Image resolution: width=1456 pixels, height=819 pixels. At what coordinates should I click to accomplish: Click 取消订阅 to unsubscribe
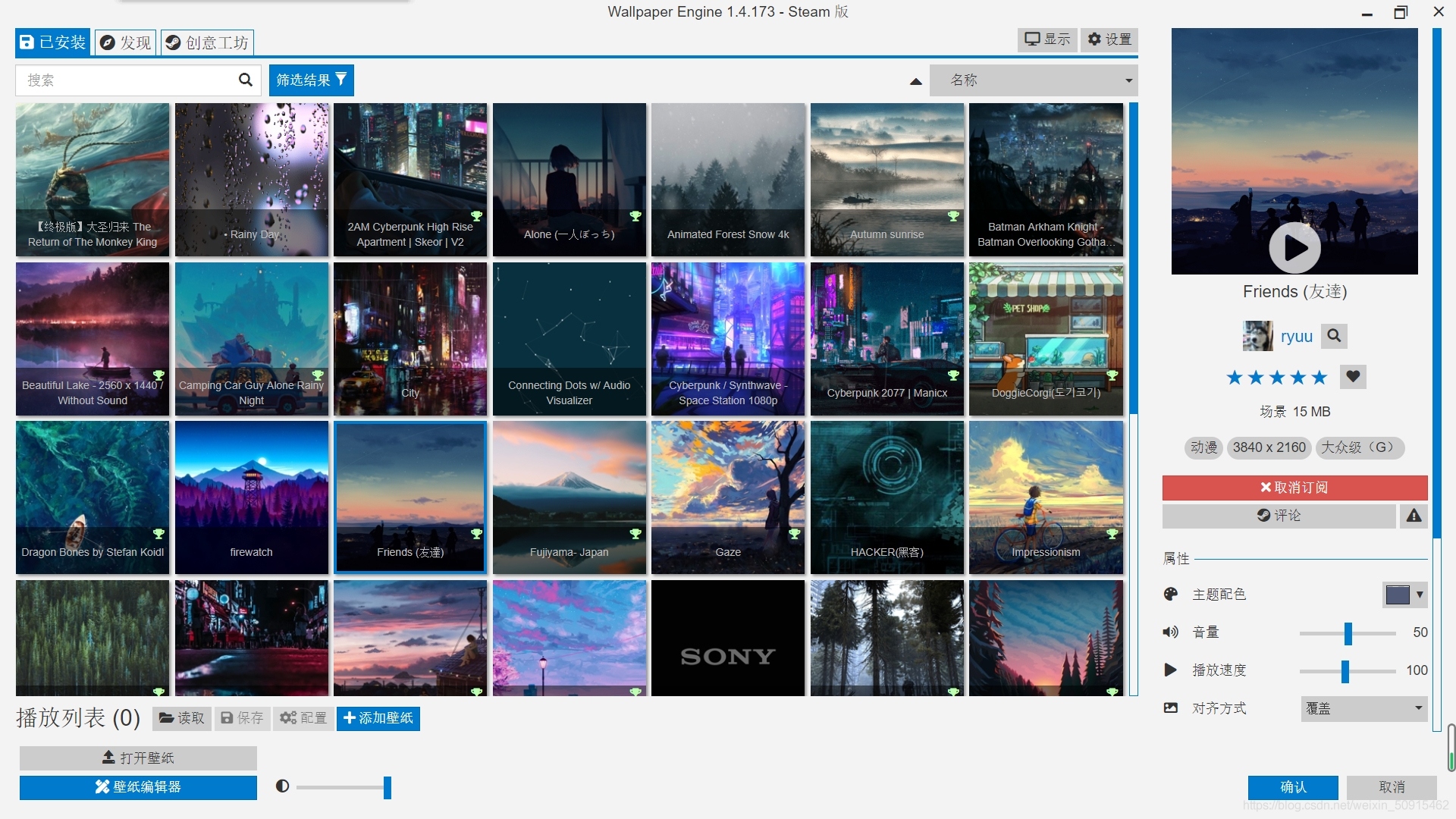[1294, 488]
